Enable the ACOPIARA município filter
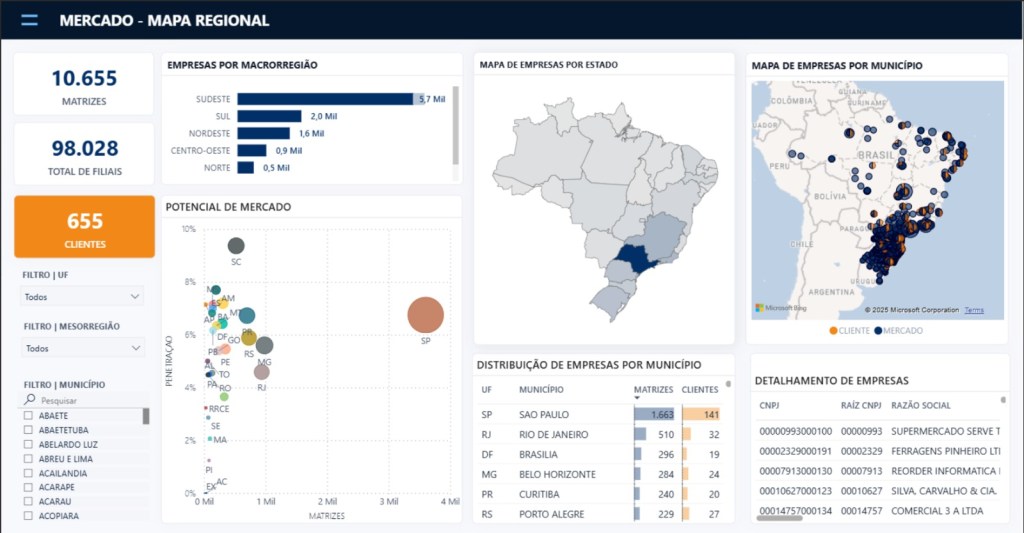 pos(29,516)
